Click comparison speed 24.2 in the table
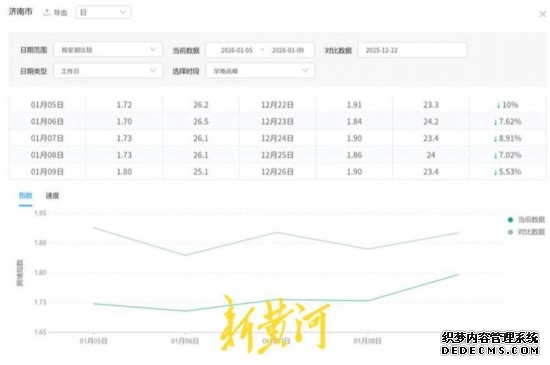550x365 pixels. click(431, 122)
